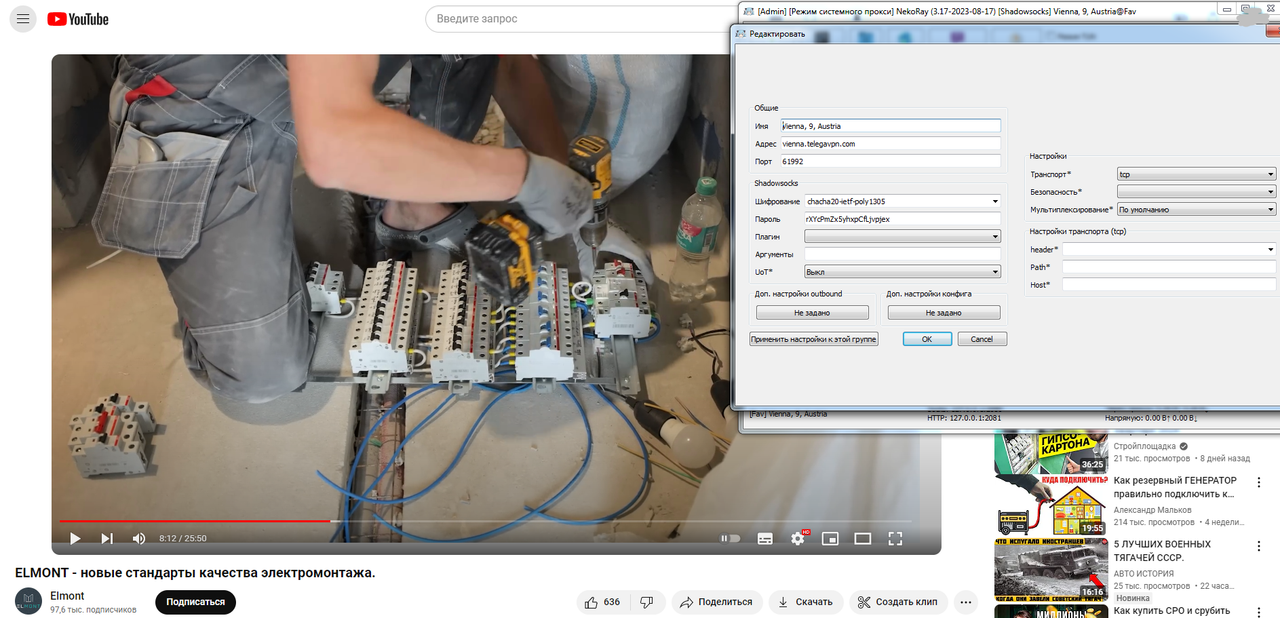The height and width of the screenshot is (618, 1280).
Task: Click the Path input field
Action: (1170, 267)
